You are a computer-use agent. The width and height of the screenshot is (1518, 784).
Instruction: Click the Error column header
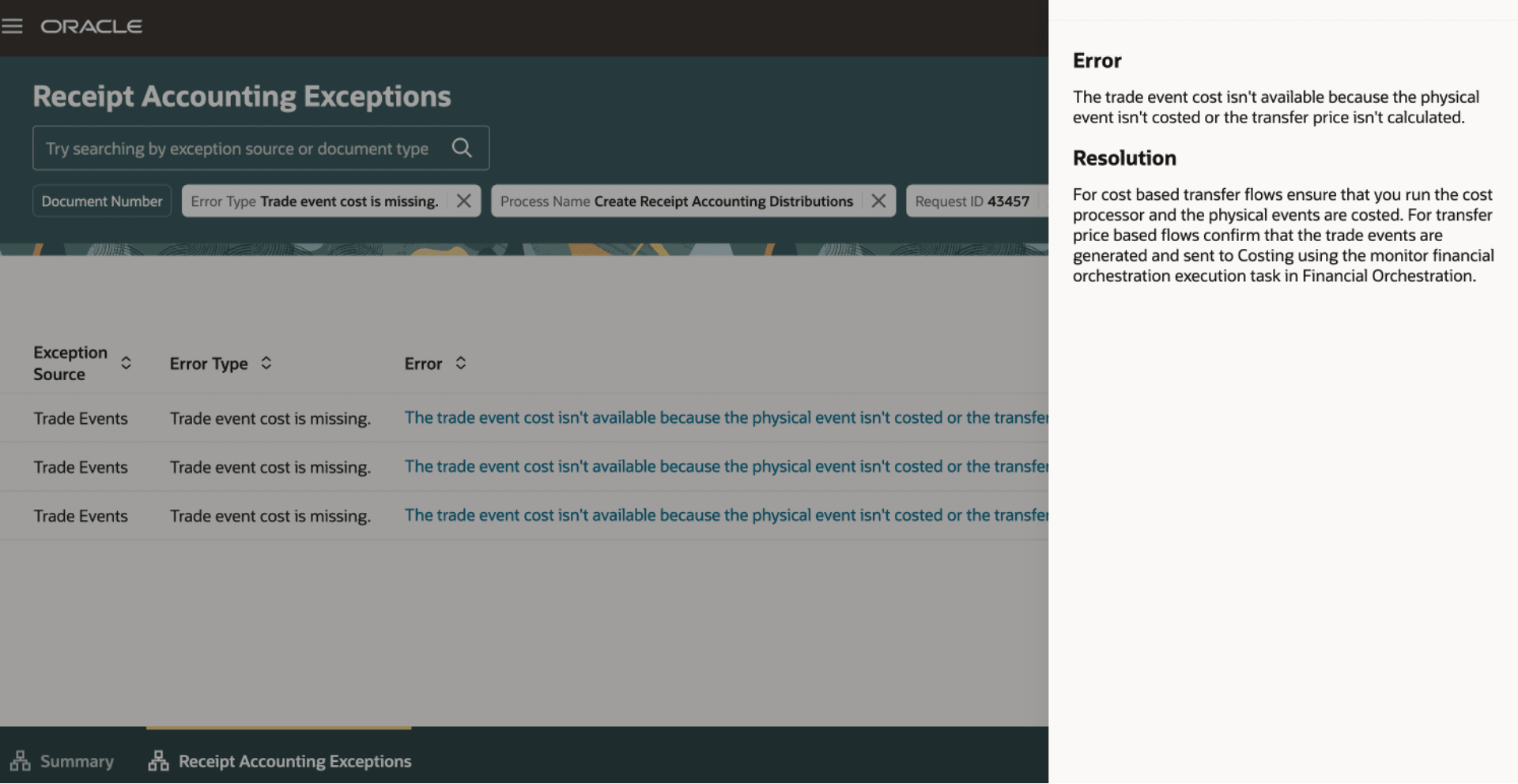[424, 364]
